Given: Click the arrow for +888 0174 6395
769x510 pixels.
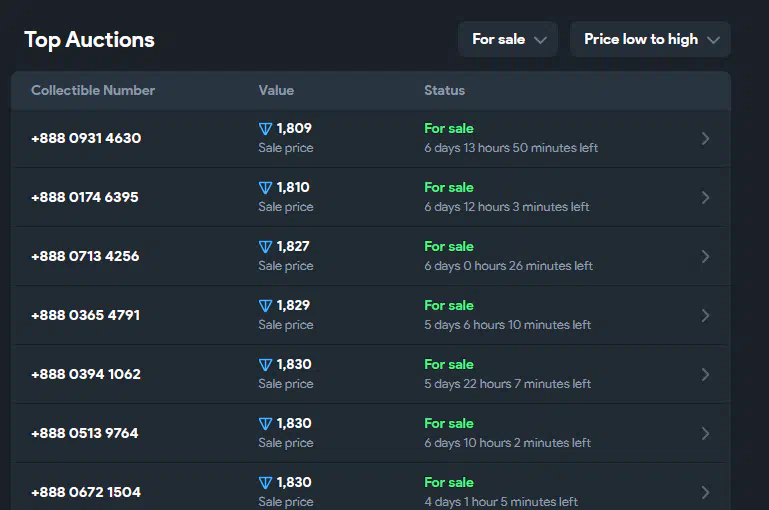Looking at the screenshot, I should click(705, 197).
